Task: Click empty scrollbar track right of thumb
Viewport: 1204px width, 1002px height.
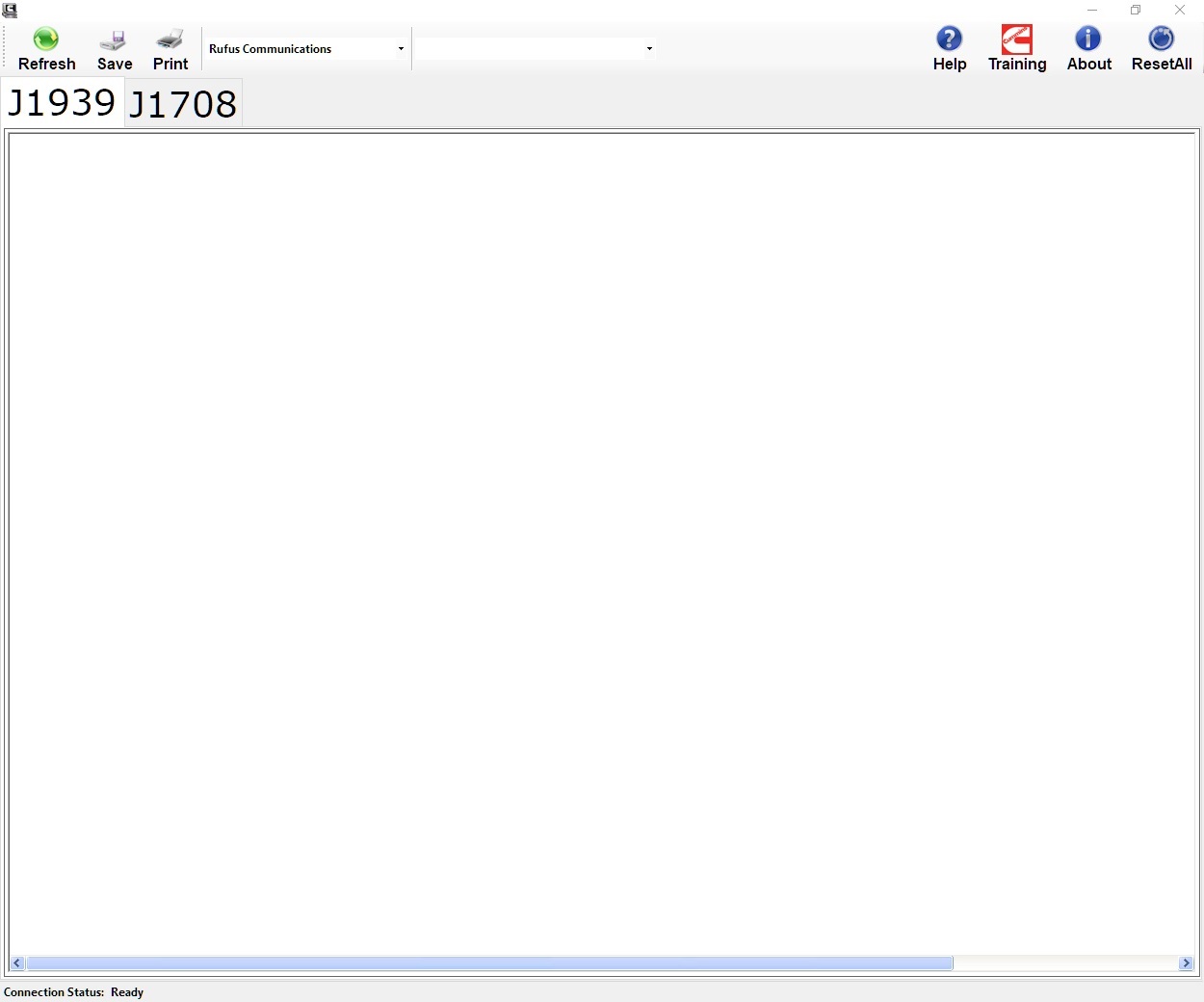Action: 1064,963
